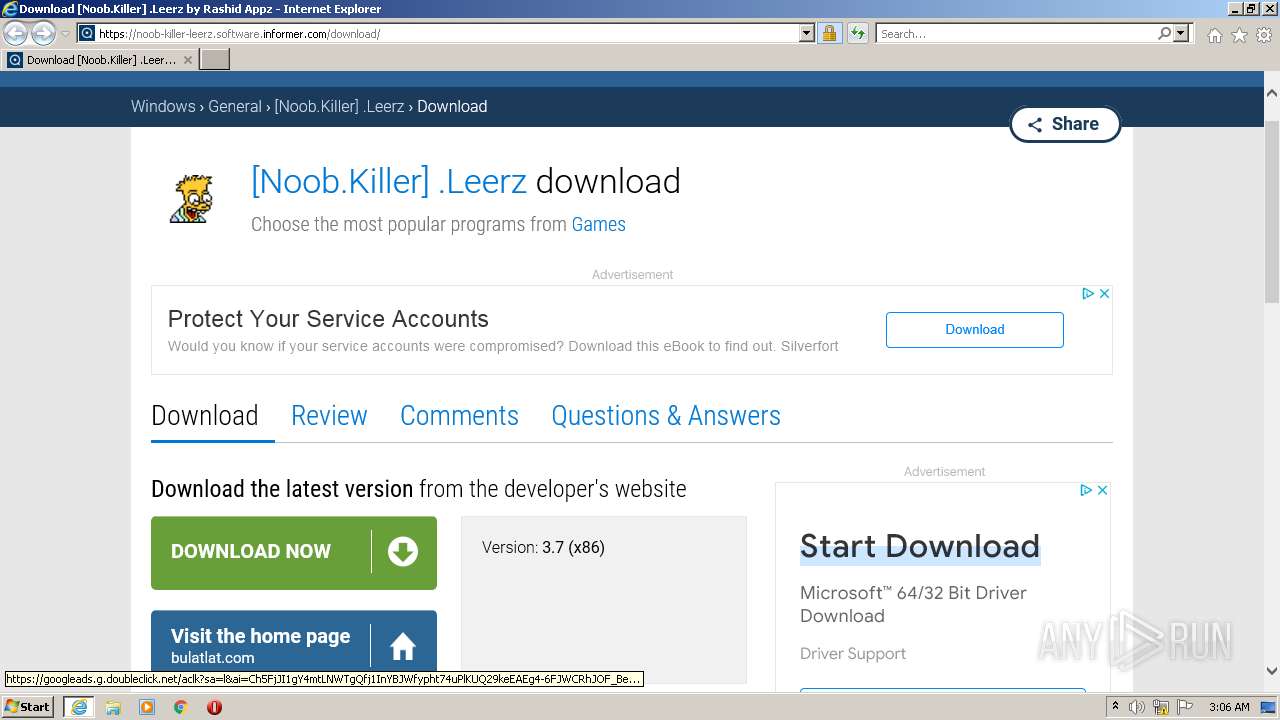Click the banner ad Download button
1280x720 pixels.
975,329
